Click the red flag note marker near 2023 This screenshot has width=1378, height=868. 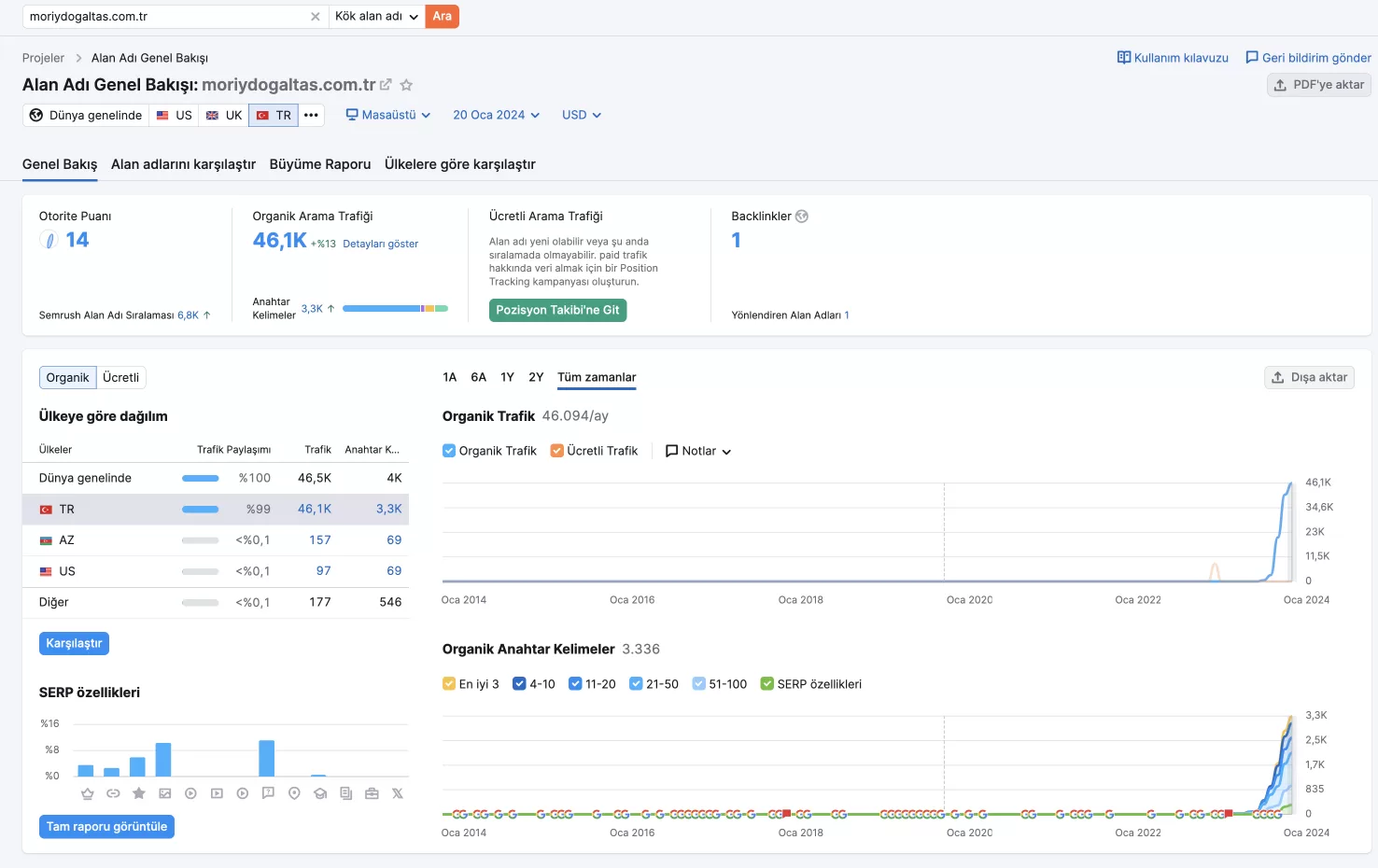click(1229, 814)
